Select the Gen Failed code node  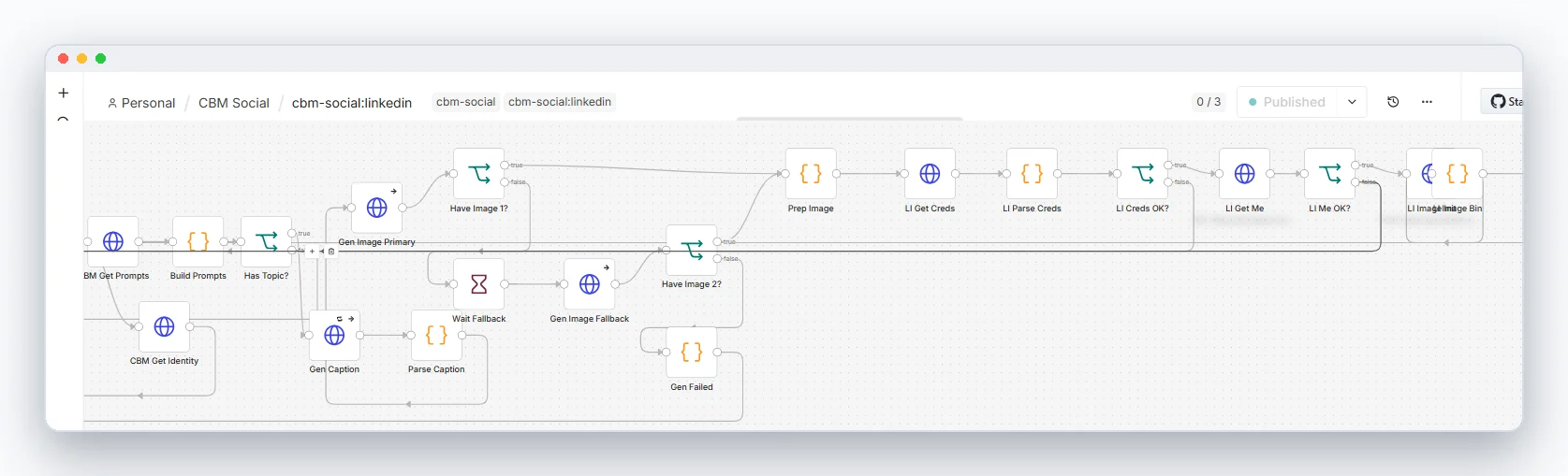pyautogui.click(x=692, y=352)
